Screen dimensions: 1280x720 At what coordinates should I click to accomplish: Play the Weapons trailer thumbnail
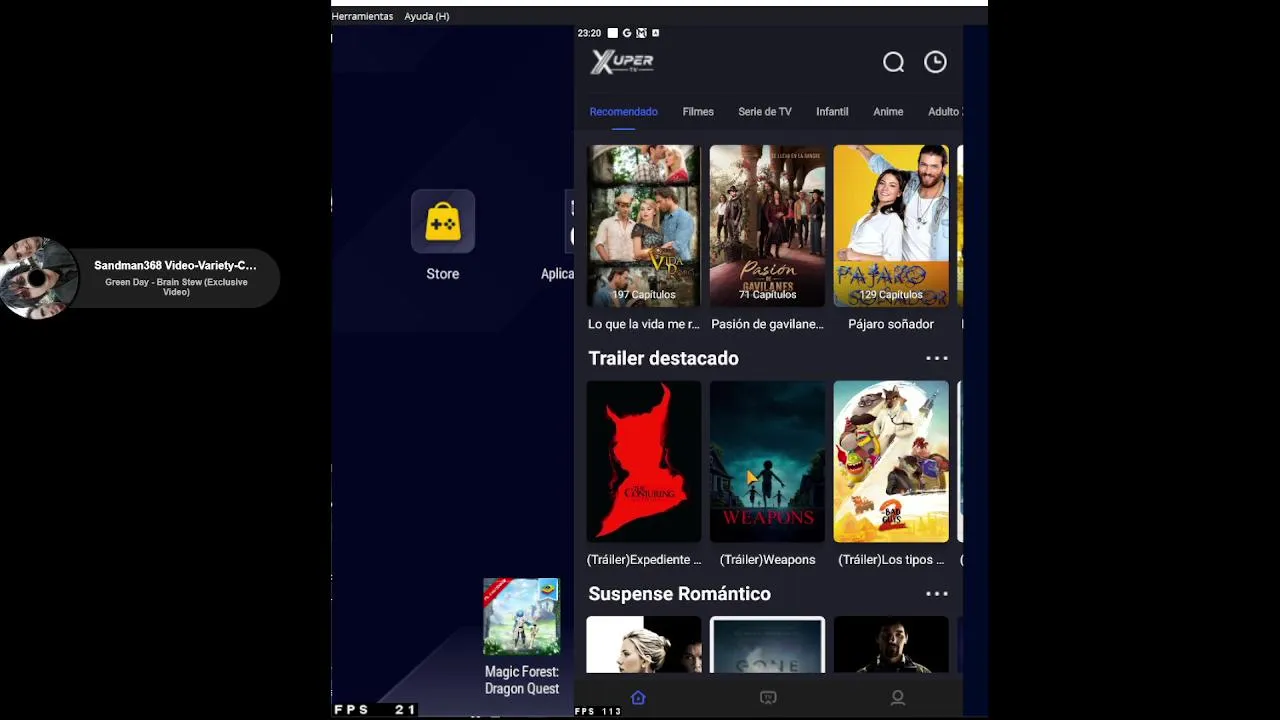(768, 461)
